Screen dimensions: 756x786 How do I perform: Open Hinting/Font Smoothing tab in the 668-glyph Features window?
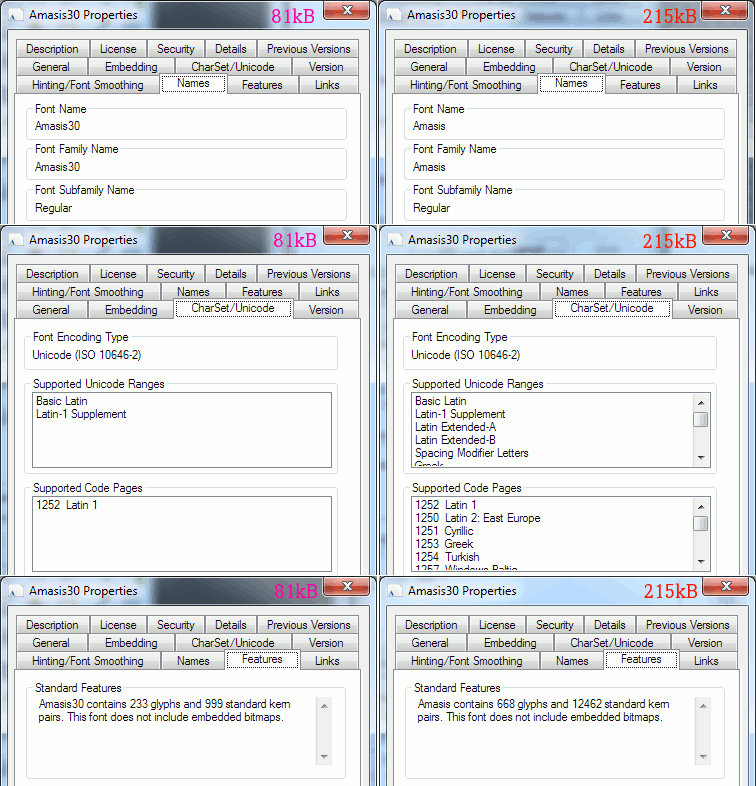(467, 661)
